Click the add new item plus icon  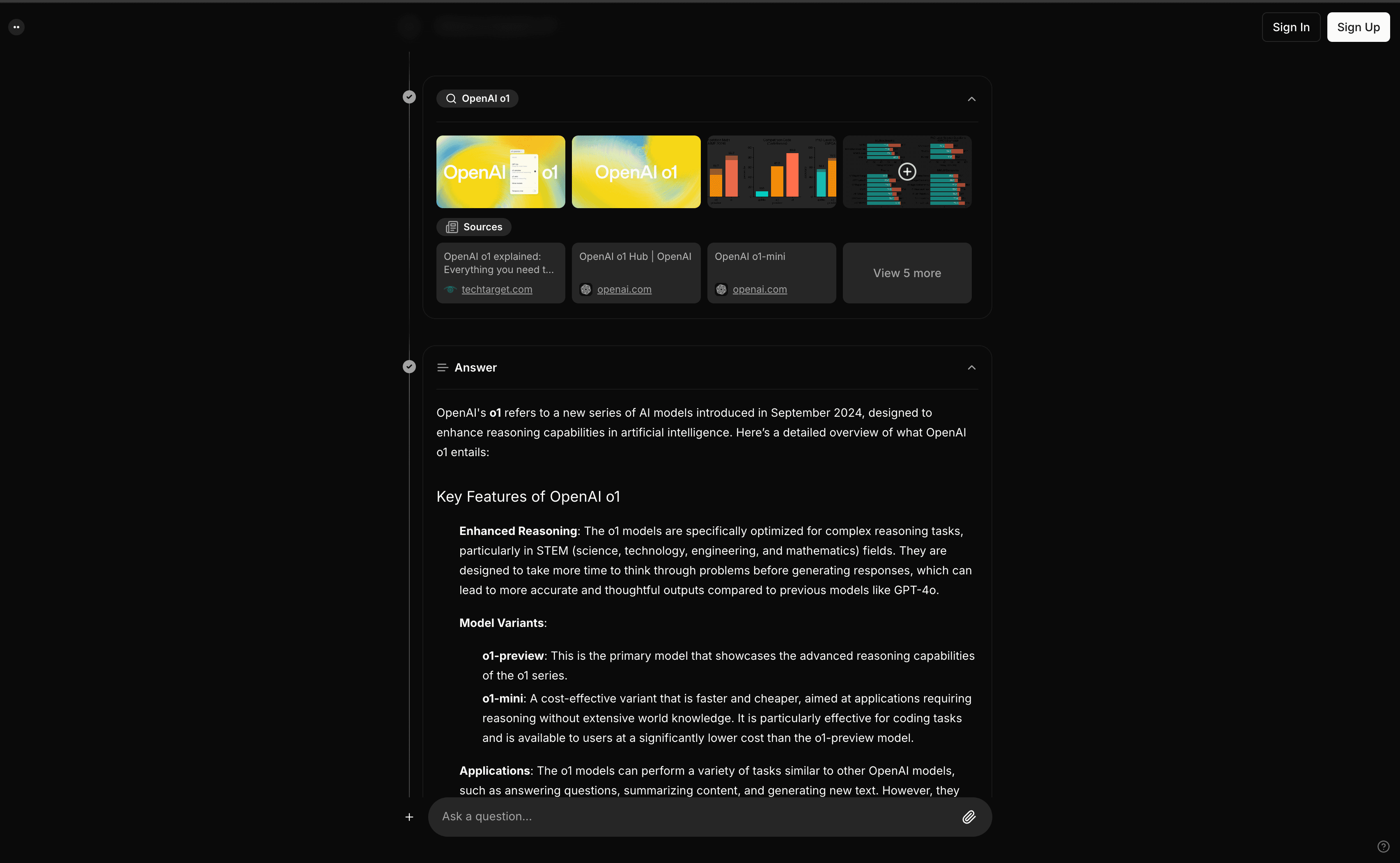click(x=409, y=817)
